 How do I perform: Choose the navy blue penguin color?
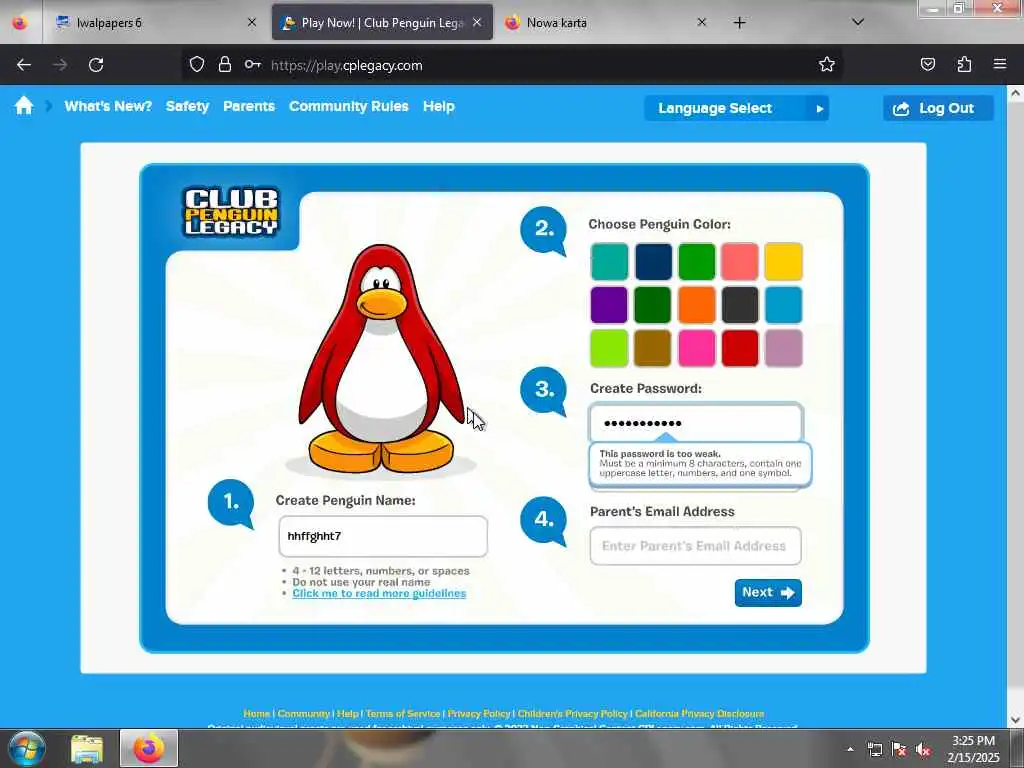click(x=653, y=261)
